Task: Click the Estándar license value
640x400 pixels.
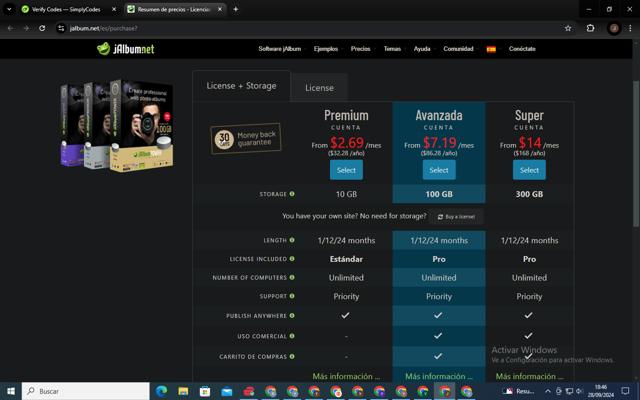Action: click(346, 259)
